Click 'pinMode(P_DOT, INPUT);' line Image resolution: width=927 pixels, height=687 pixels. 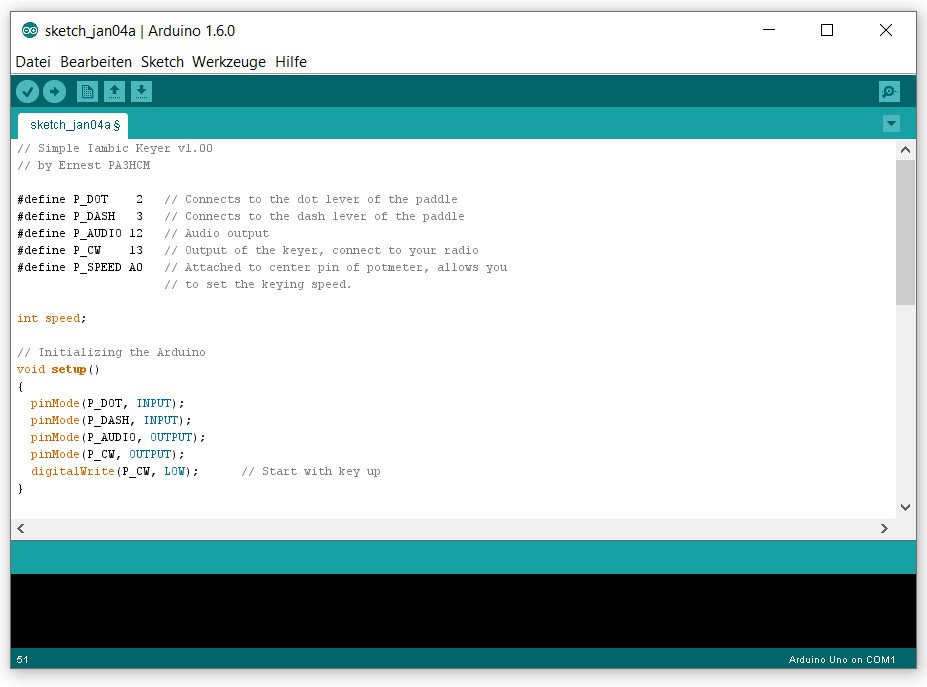coord(108,403)
